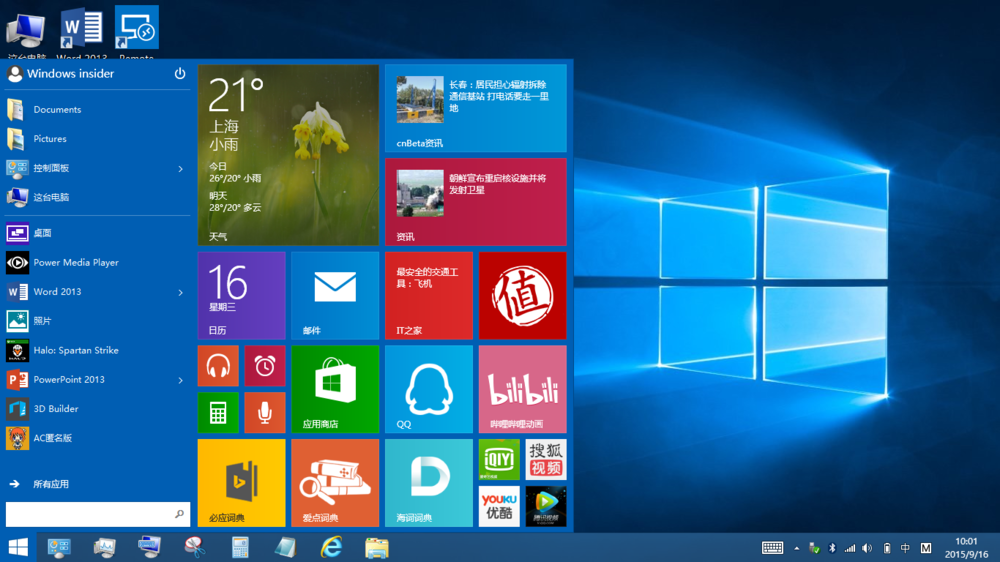Open 这台电脑 in Start menu list
Viewport: 1000px width, 562px height.
pyautogui.click(x=98, y=198)
